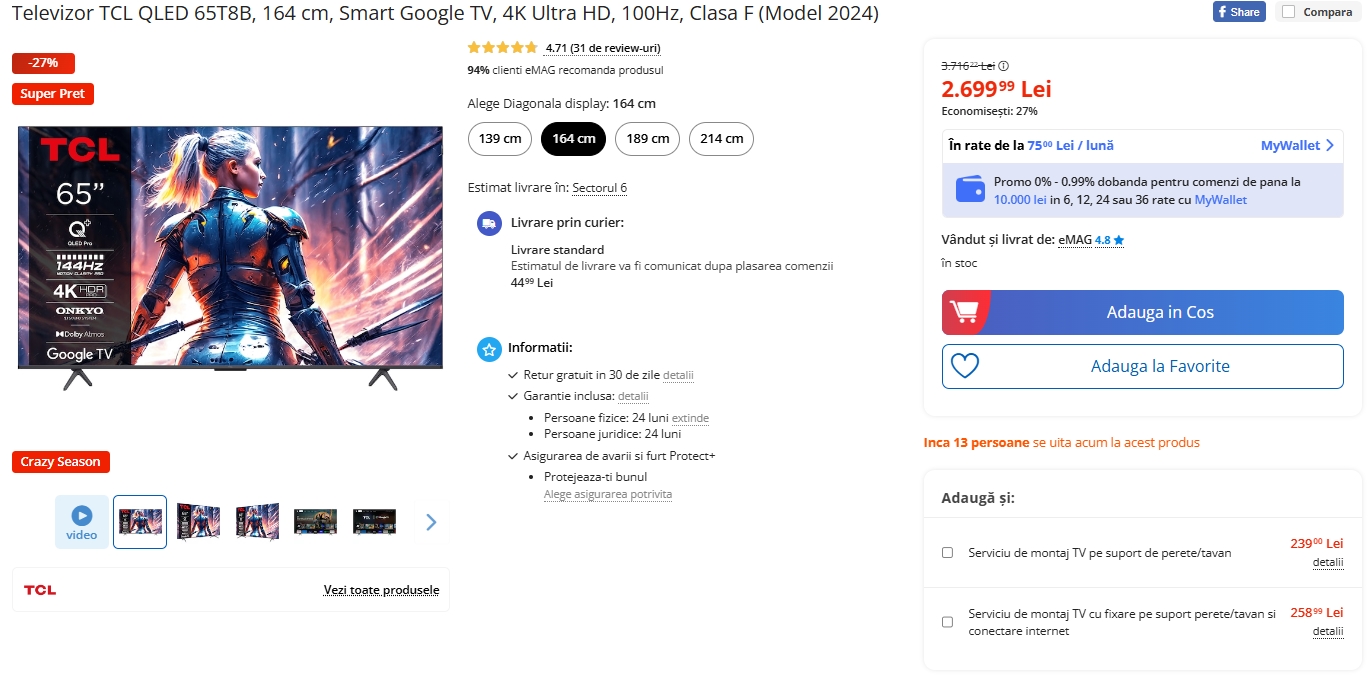
Task: Select the 214 cm display size
Action: coord(721,139)
